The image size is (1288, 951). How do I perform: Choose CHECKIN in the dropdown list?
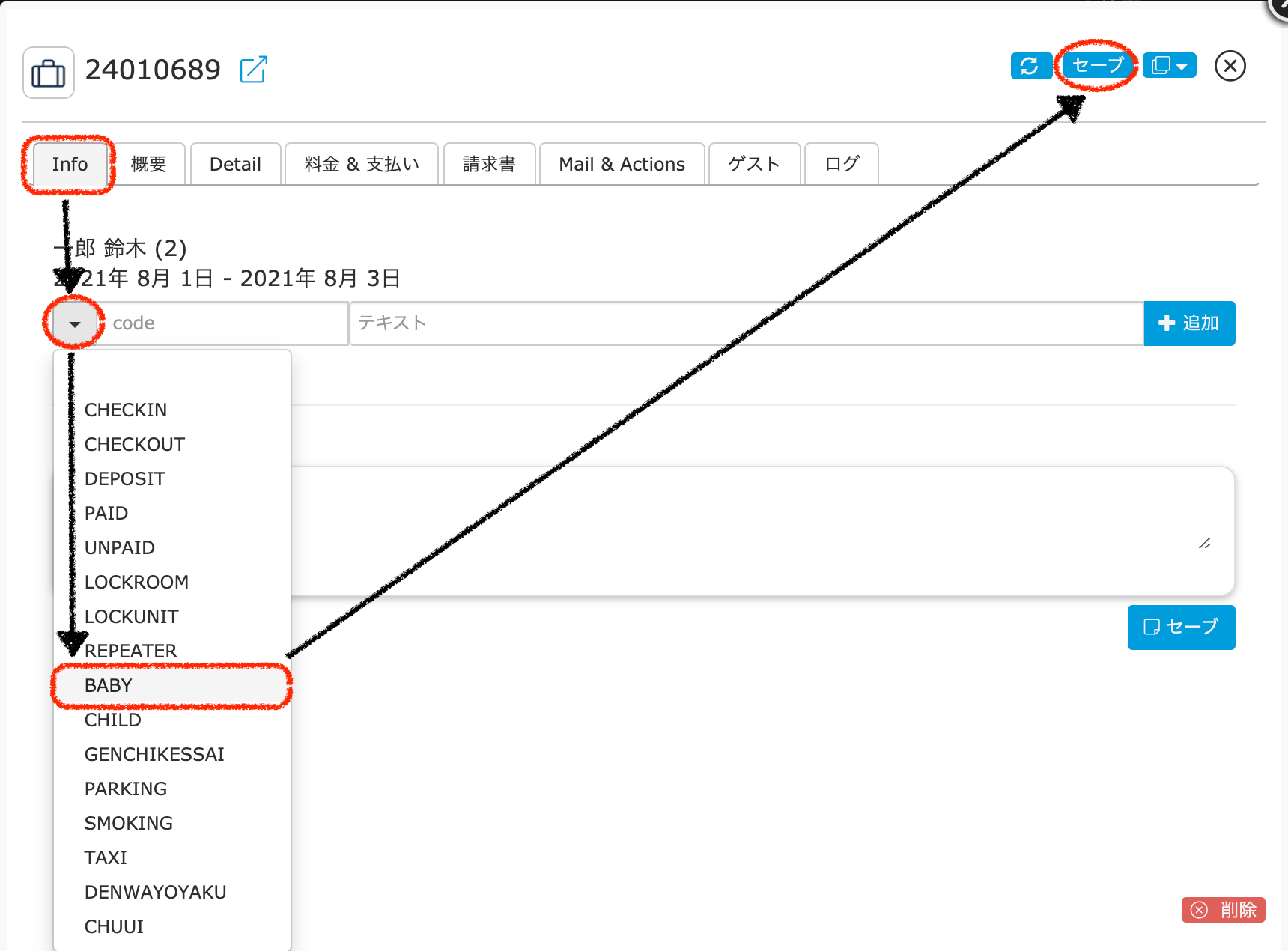126,410
